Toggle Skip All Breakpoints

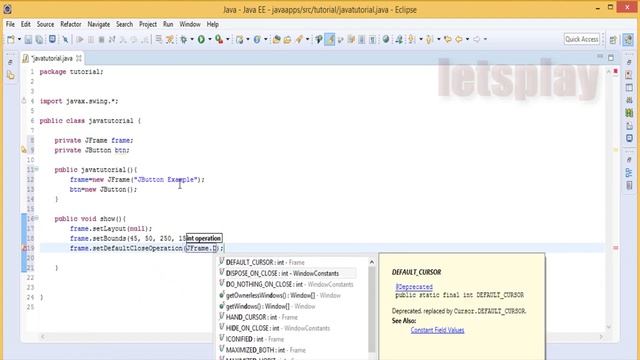65,40
